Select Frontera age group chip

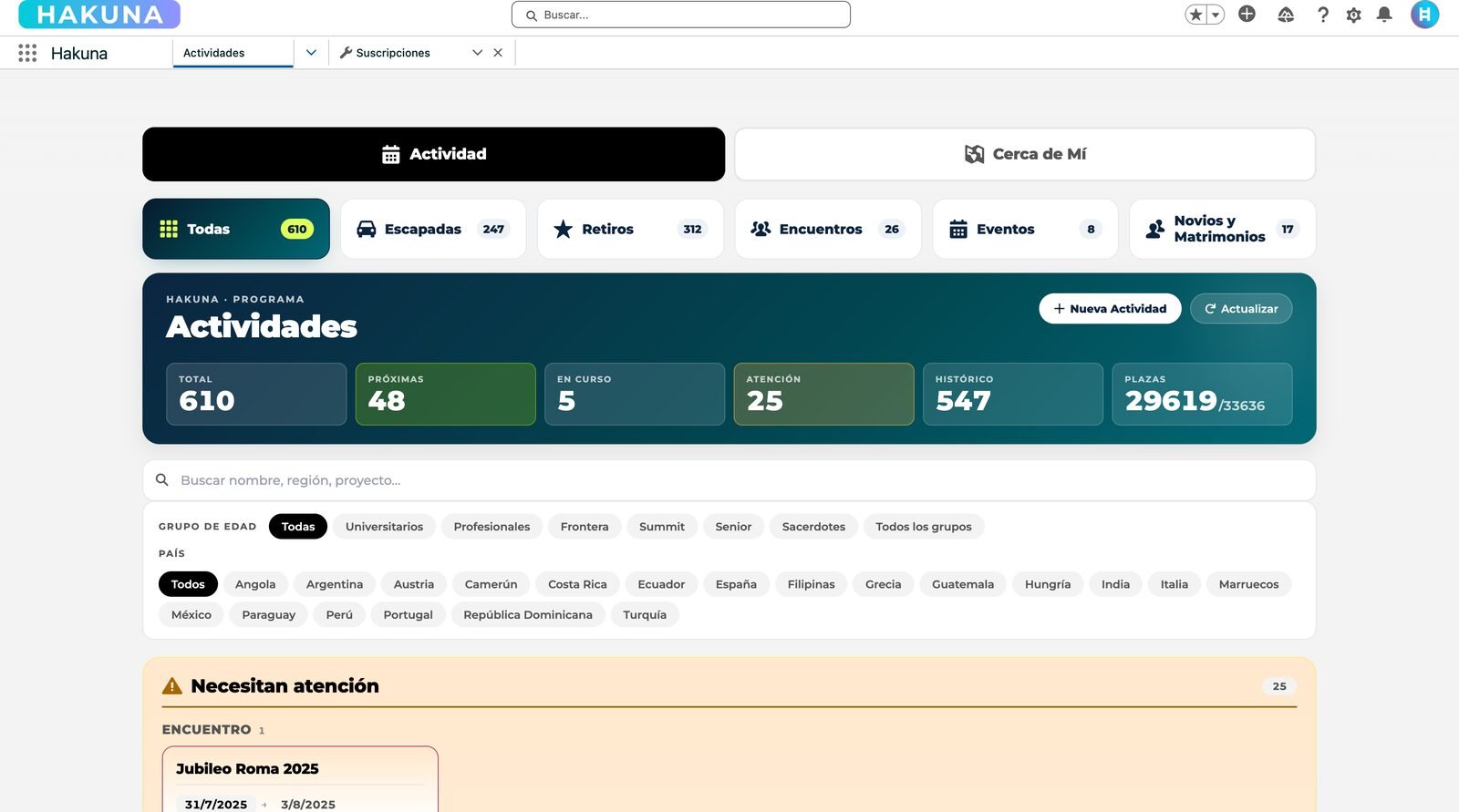585,527
